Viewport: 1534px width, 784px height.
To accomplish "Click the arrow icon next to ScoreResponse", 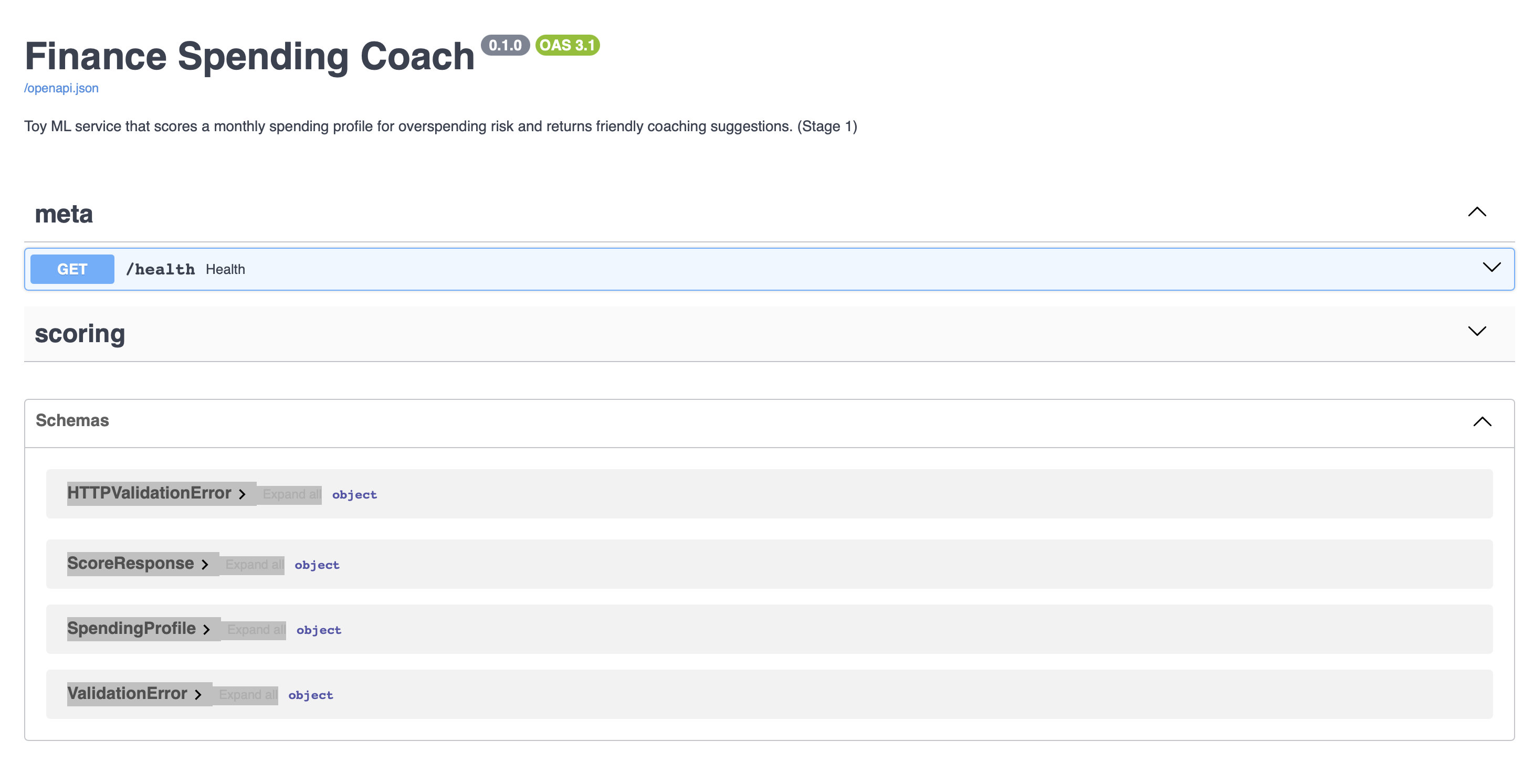I will pos(205,564).
